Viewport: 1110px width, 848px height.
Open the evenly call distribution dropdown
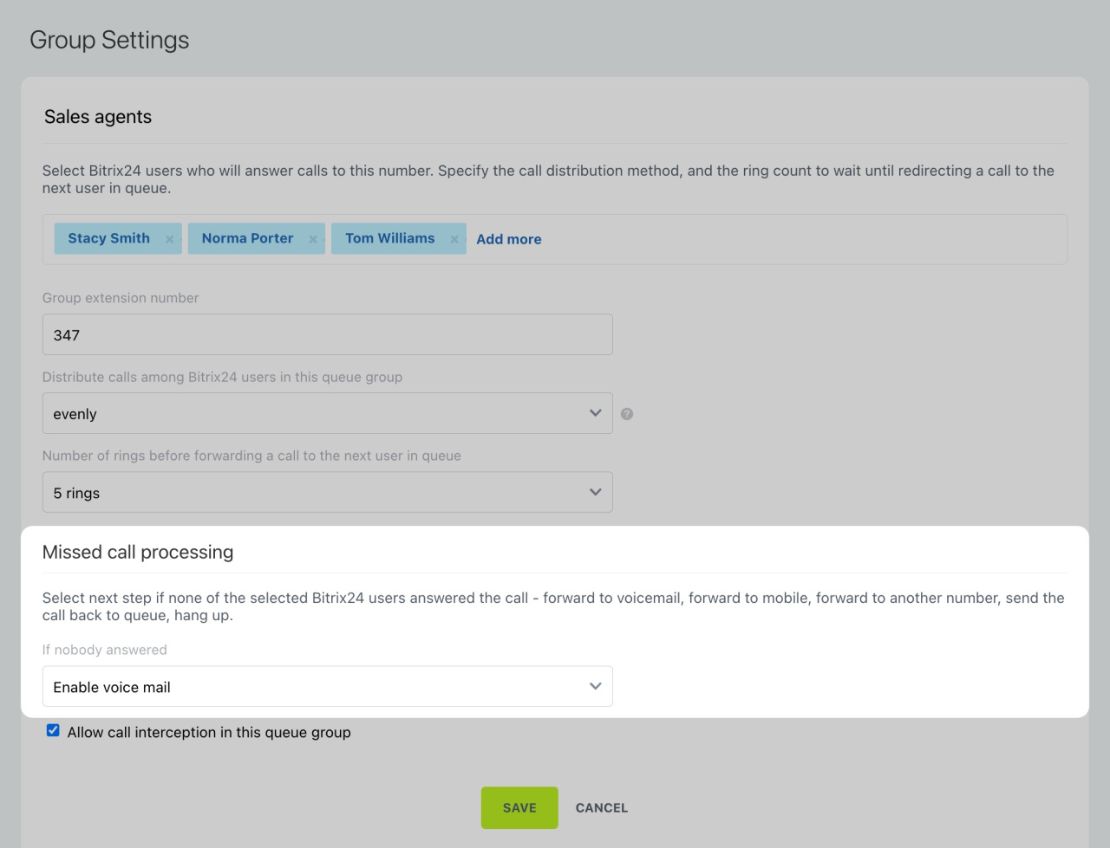[x=327, y=413]
